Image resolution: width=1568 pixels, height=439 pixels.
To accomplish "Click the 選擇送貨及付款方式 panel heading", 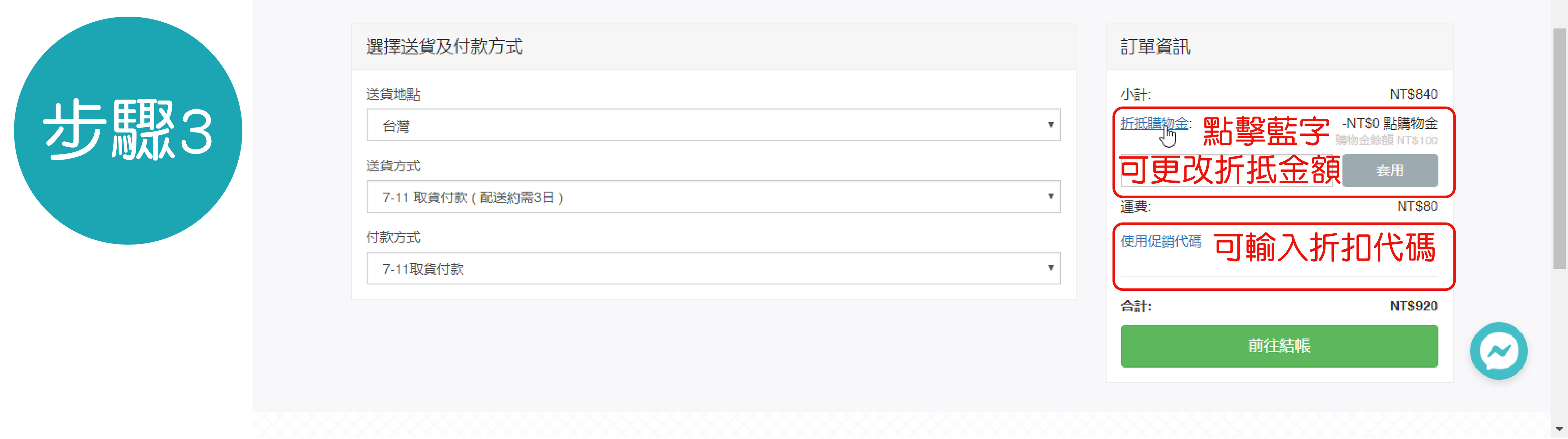I will pyautogui.click(x=444, y=47).
